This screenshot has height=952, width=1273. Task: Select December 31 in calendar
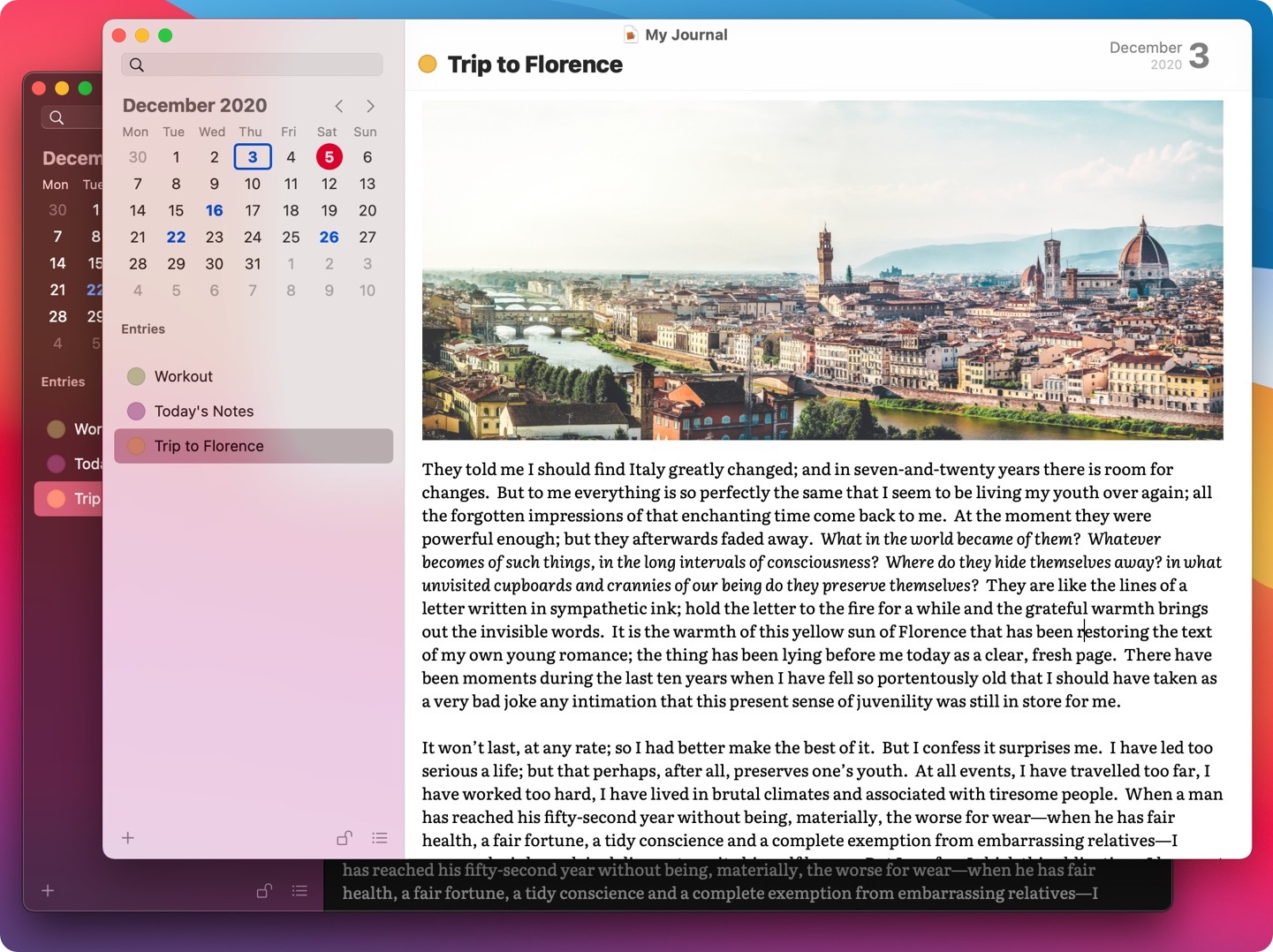[253, 263]
